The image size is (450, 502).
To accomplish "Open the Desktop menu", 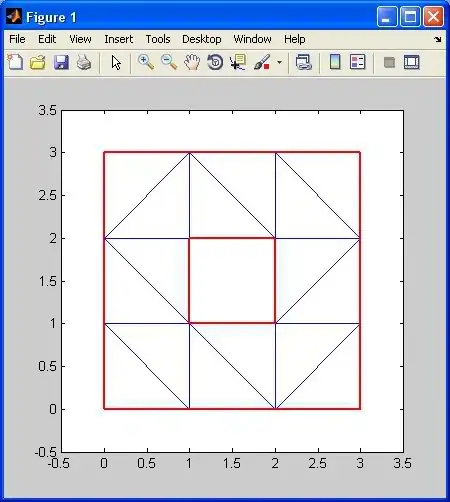I will coord(202,39).
